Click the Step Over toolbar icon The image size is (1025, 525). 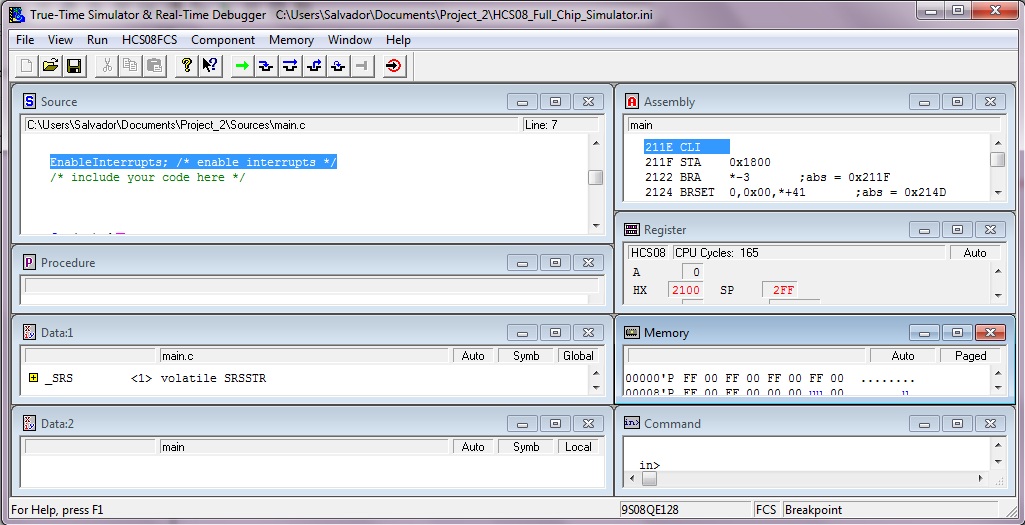tap(290, 66)
